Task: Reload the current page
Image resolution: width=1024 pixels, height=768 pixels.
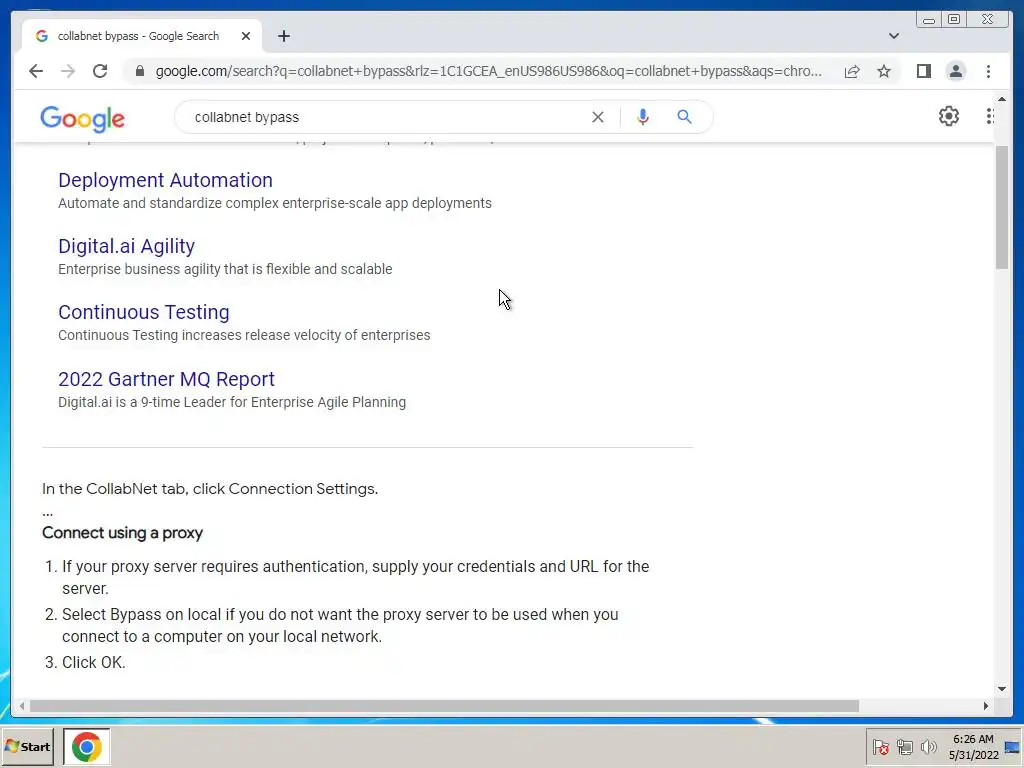Action: tap(100, 71)
